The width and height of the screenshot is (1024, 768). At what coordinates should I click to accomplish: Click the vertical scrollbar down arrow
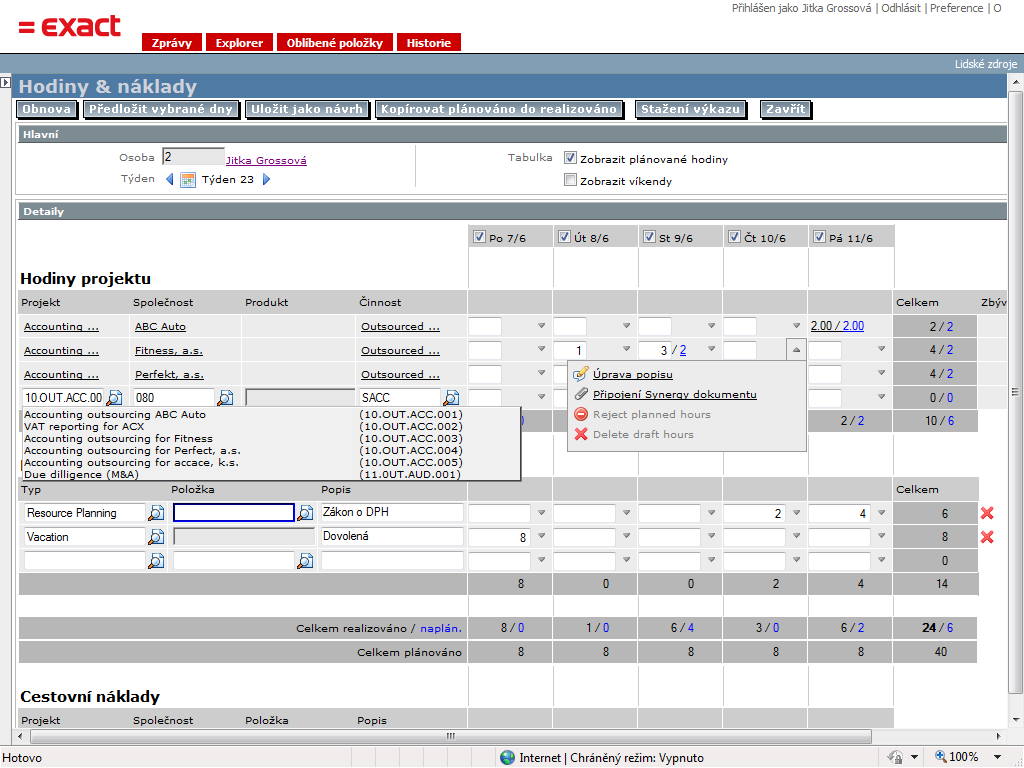point(1016,720)
